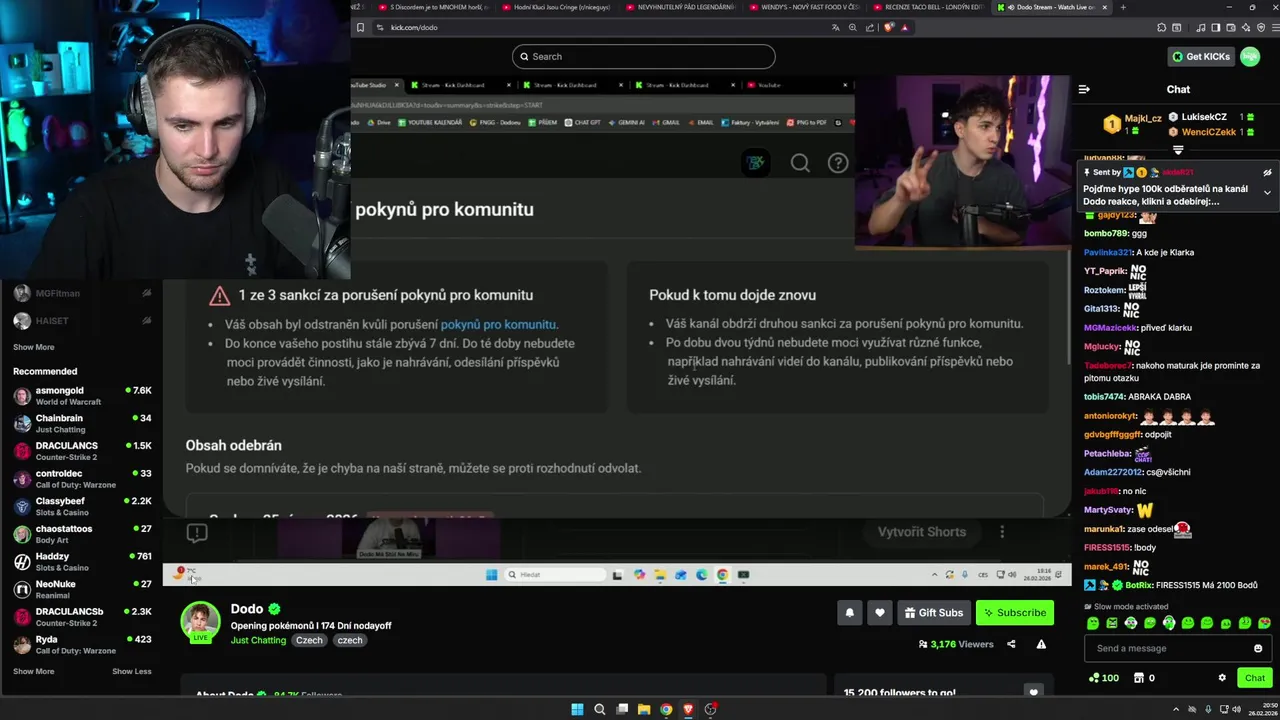
Task: Open a new browser tab
Action: (x=1123, y=7)
